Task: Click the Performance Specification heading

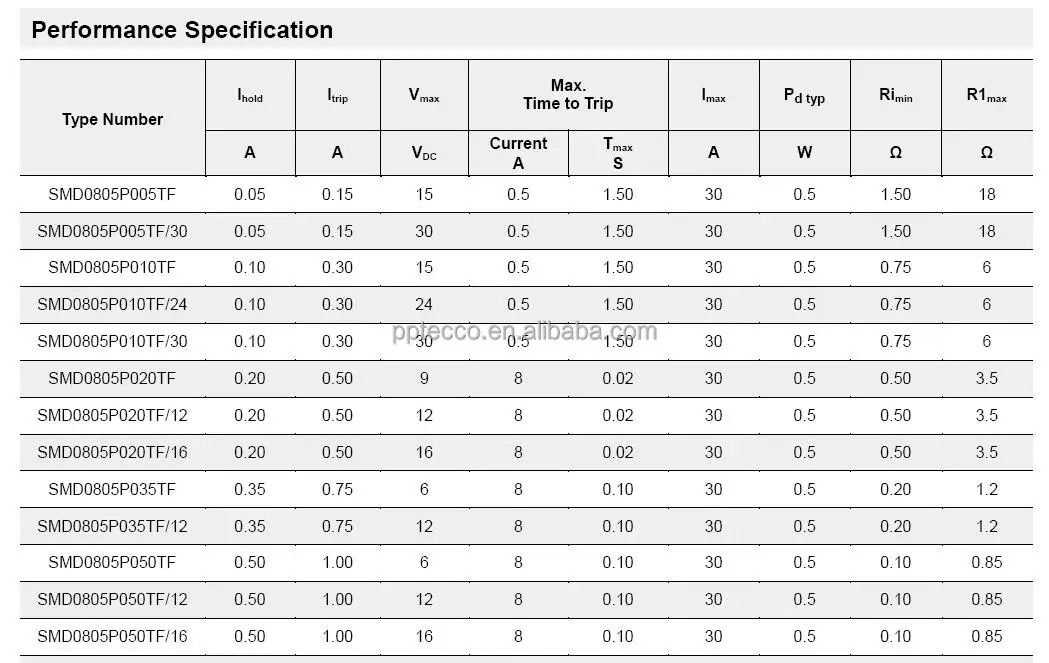Action: pyautogui.click(x=182, y=30)
